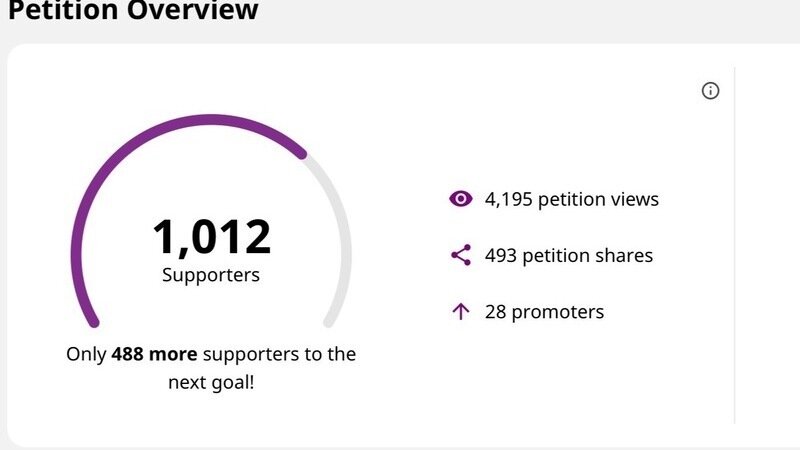Click the Petition Overview heading
This screenshot has width=800, height=450.
132,12
